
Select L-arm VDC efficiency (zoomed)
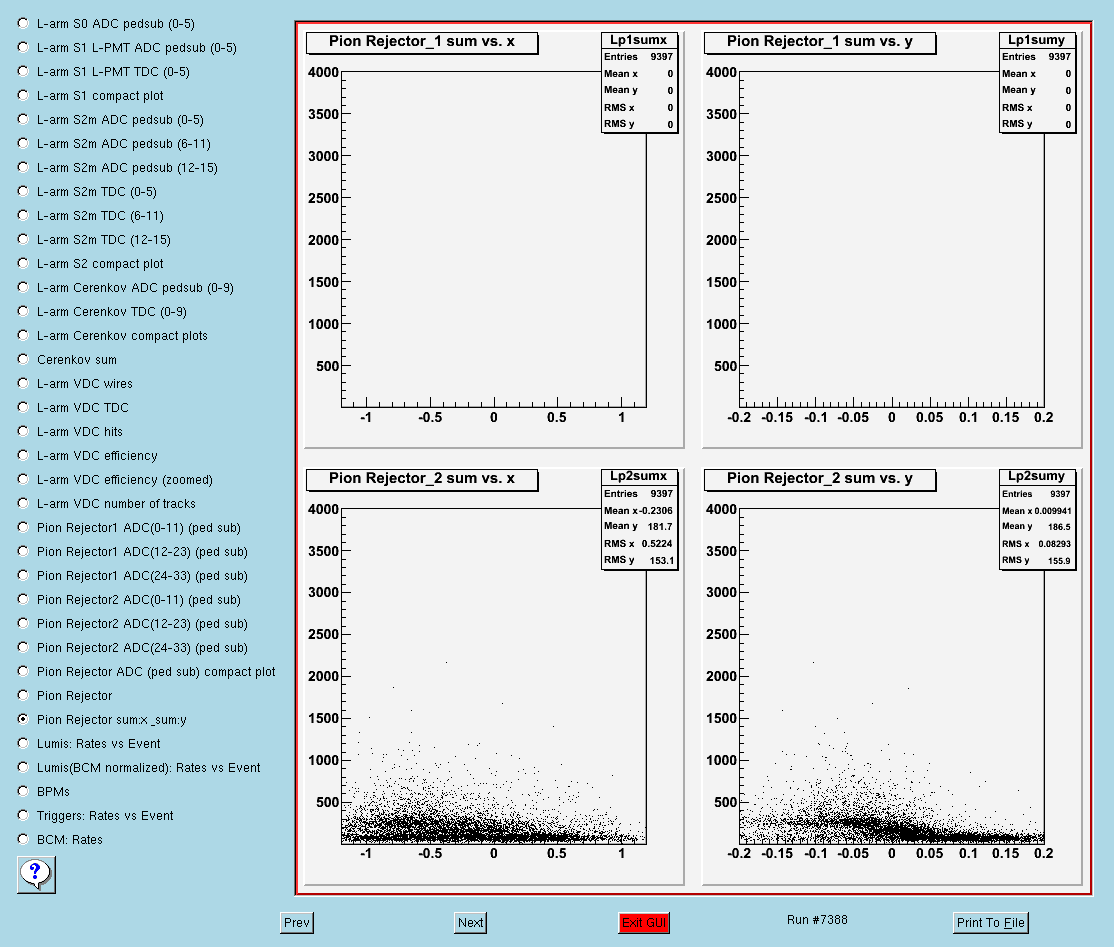click(x=23, y=480)
